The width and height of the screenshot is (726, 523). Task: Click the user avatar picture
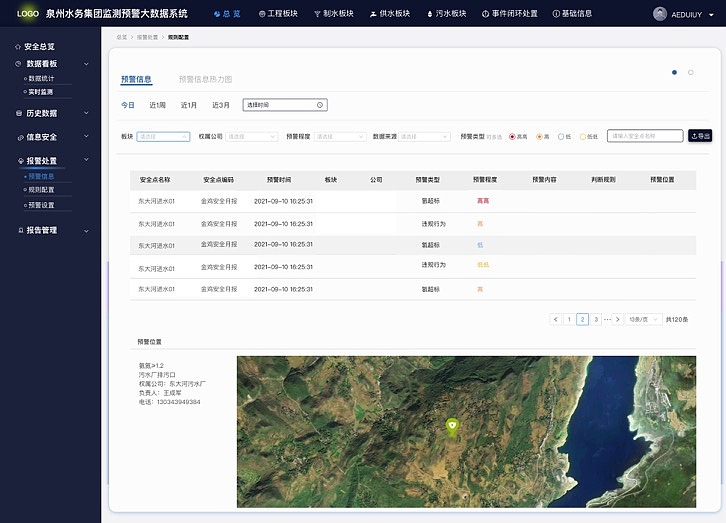point(660,14)
